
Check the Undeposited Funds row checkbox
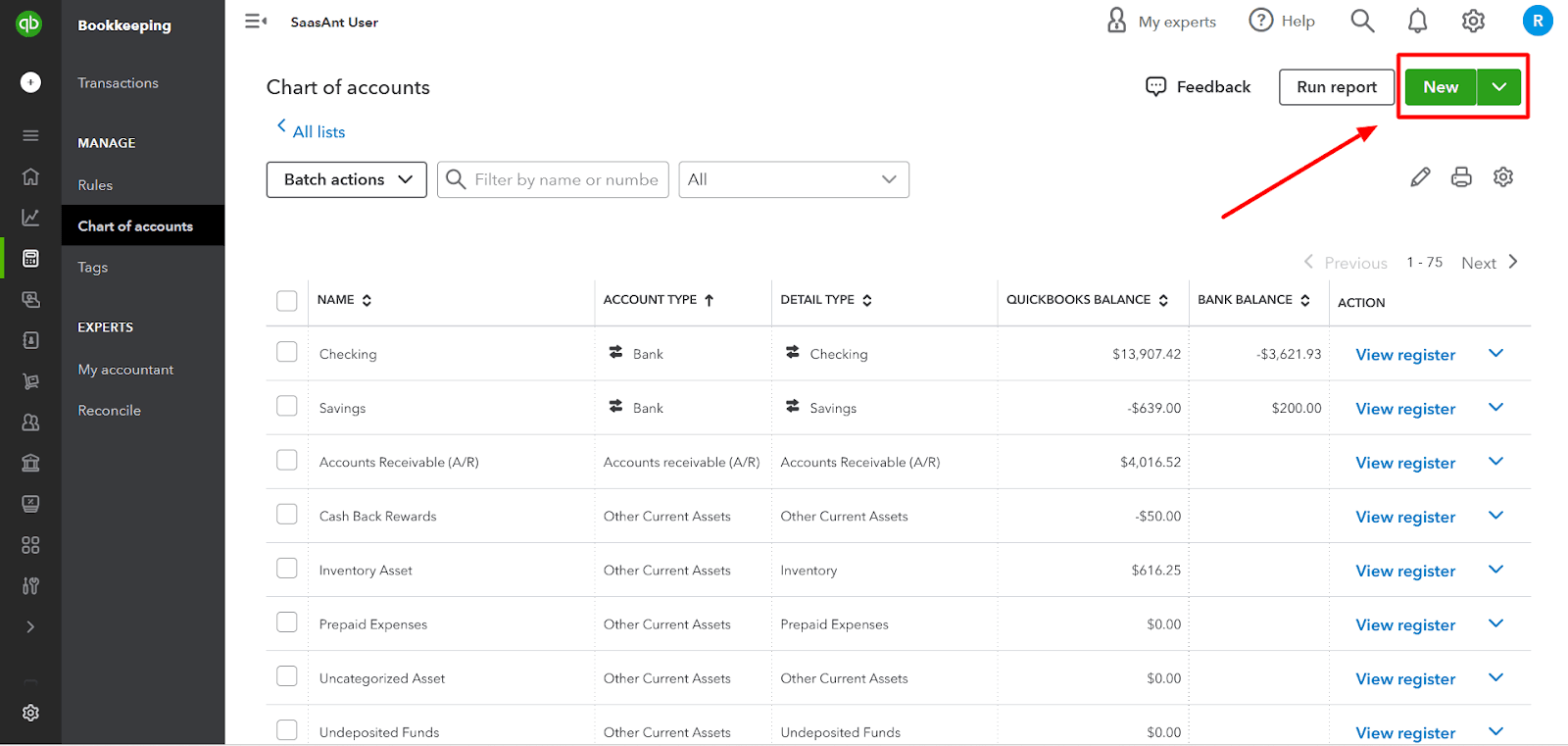coord(287,730)
